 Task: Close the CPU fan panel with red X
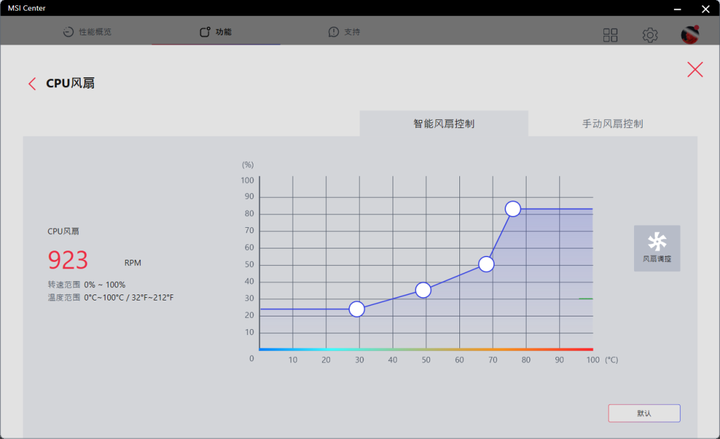[x=695, y=69]
